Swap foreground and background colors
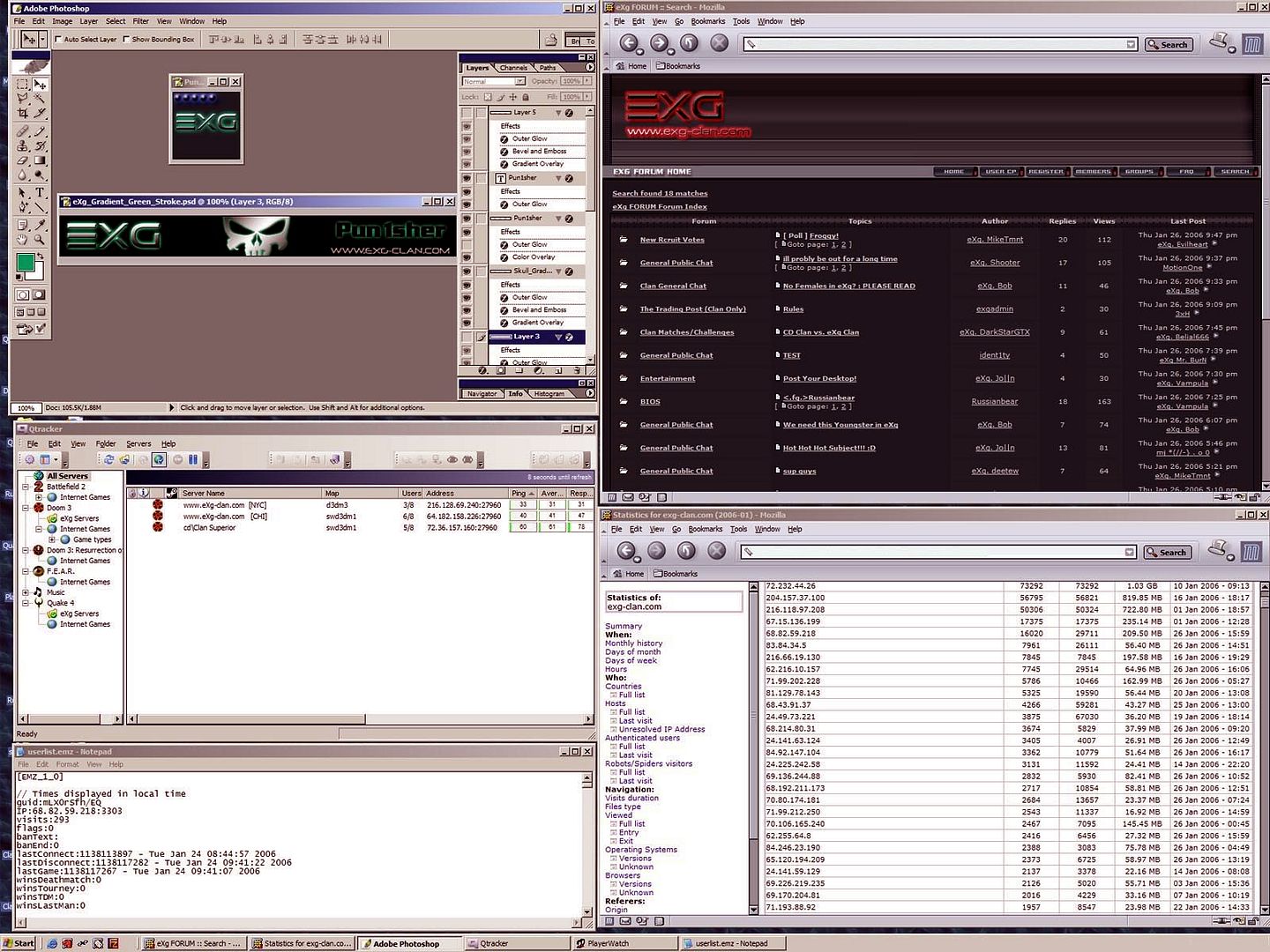 pos(41,257)
